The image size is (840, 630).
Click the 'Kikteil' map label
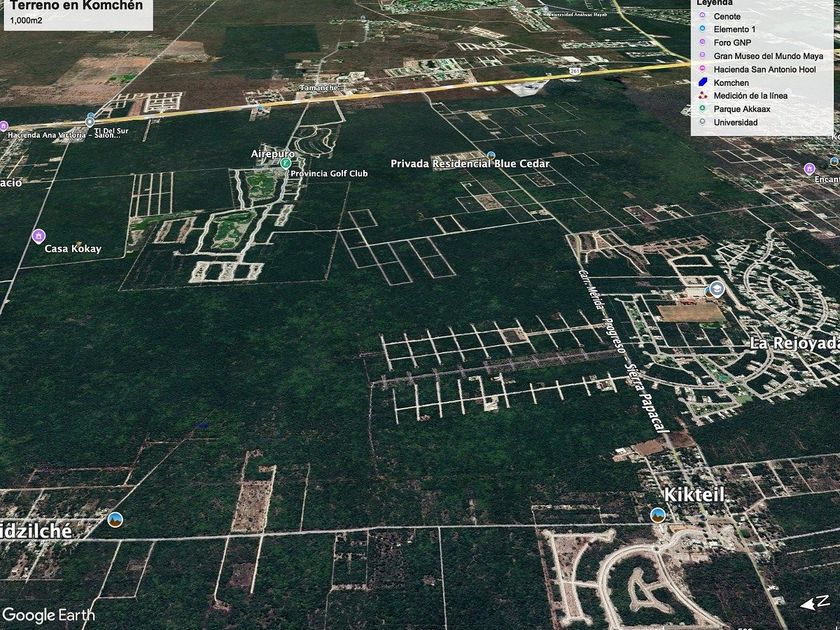[x=694, y=494]
